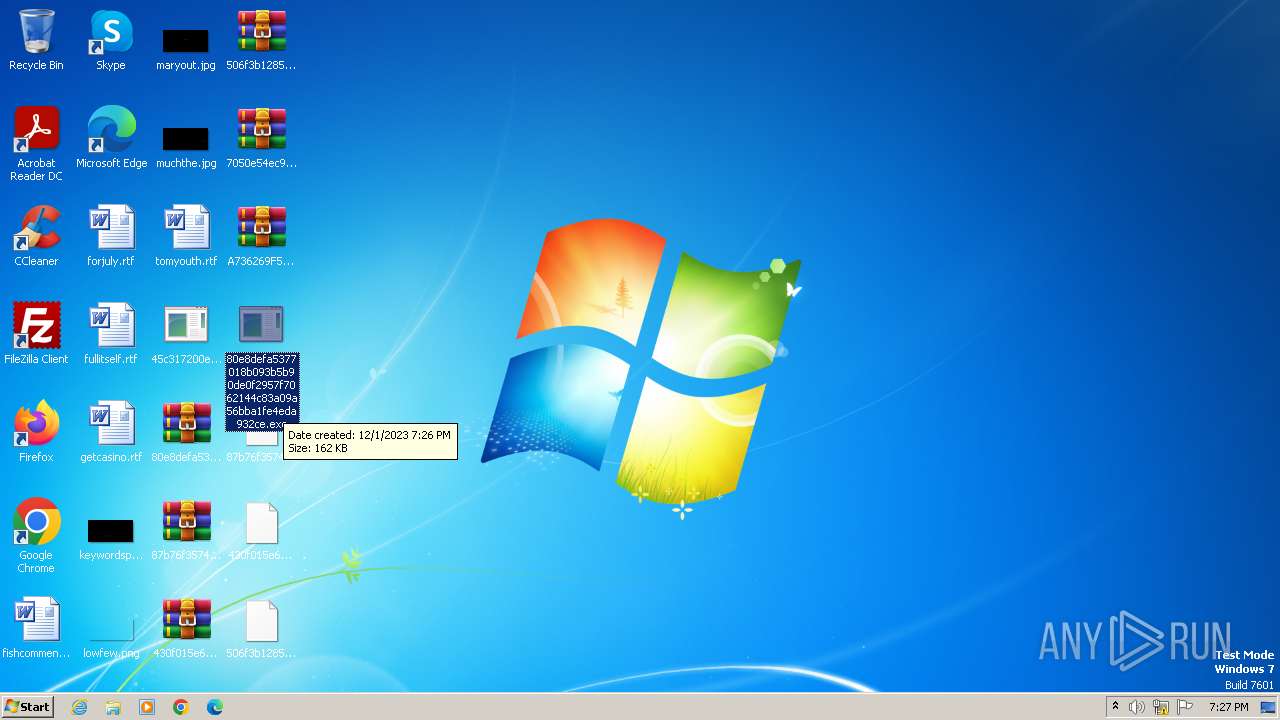Select the 430f015e6... blank file icon
The image size is (1280, 720).
pos(261,530)
